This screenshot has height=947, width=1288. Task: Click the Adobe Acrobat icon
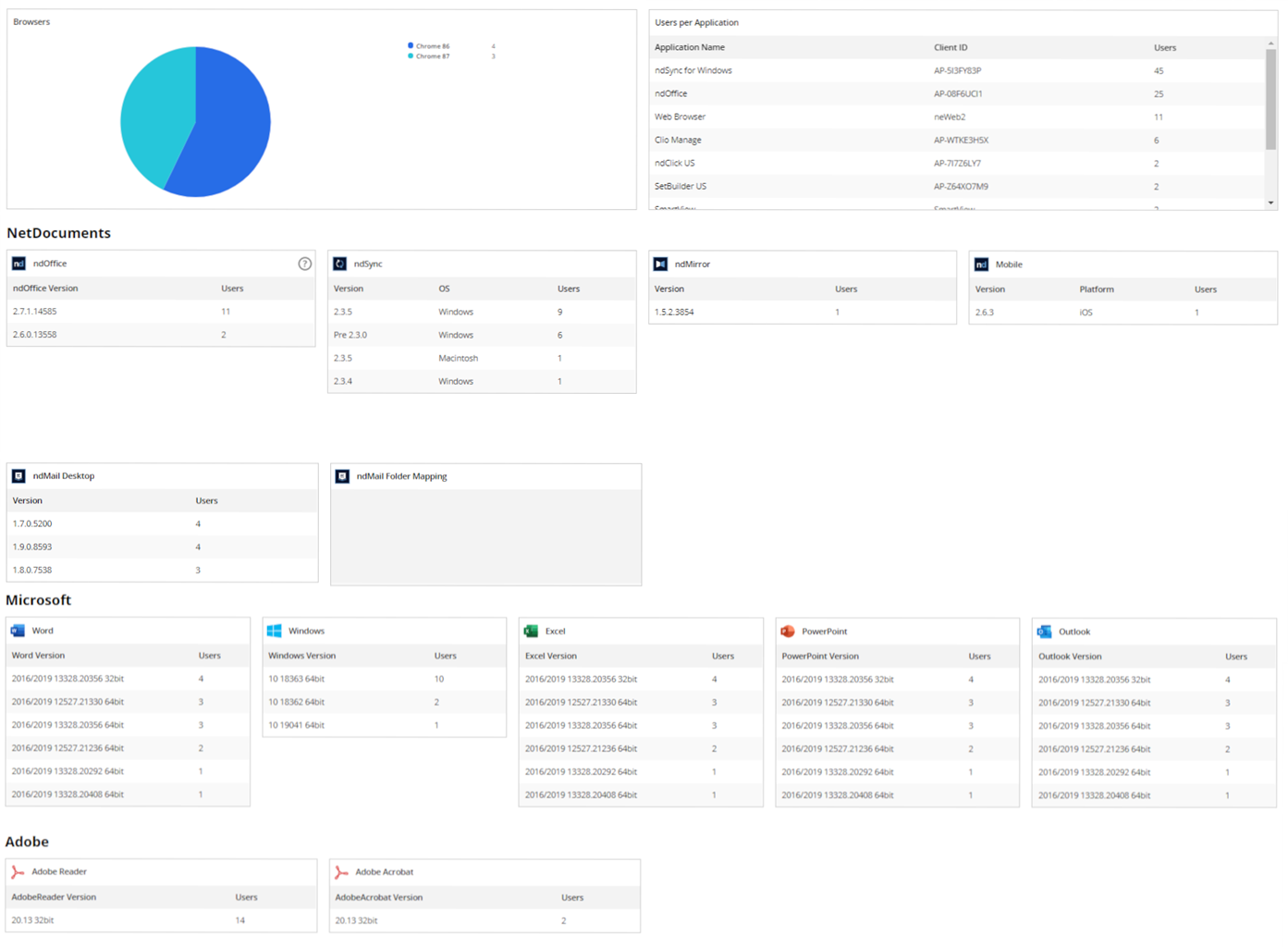[342, 871]
